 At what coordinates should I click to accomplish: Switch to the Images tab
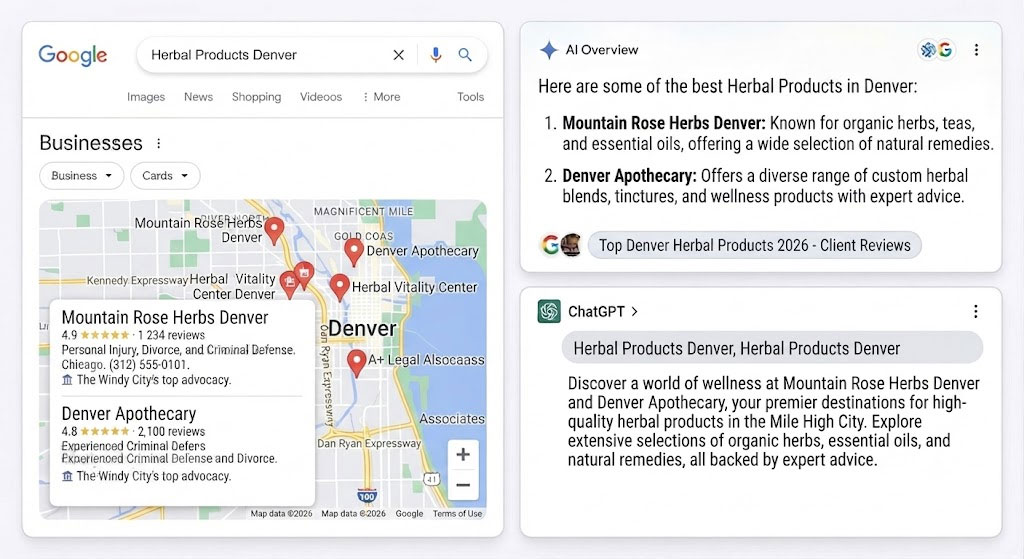click(146, 97)
